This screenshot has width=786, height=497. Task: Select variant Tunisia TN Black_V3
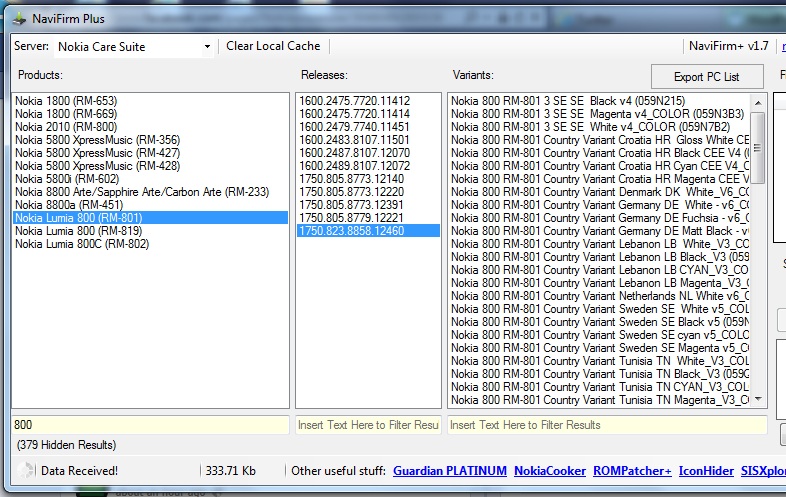(600, 375)
